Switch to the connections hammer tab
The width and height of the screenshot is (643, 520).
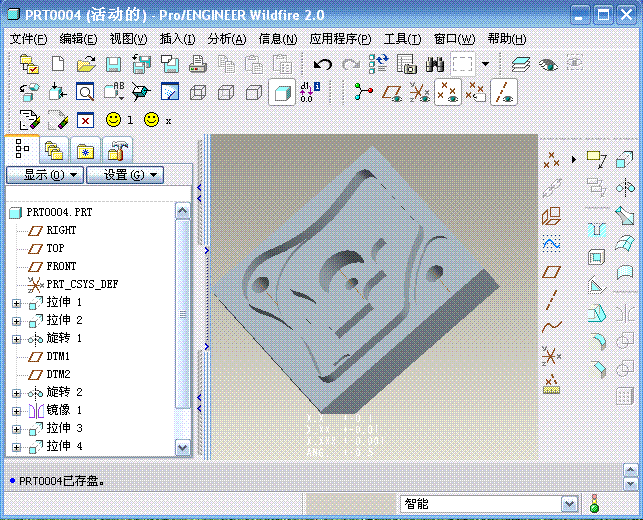click(x=117, y=150)
